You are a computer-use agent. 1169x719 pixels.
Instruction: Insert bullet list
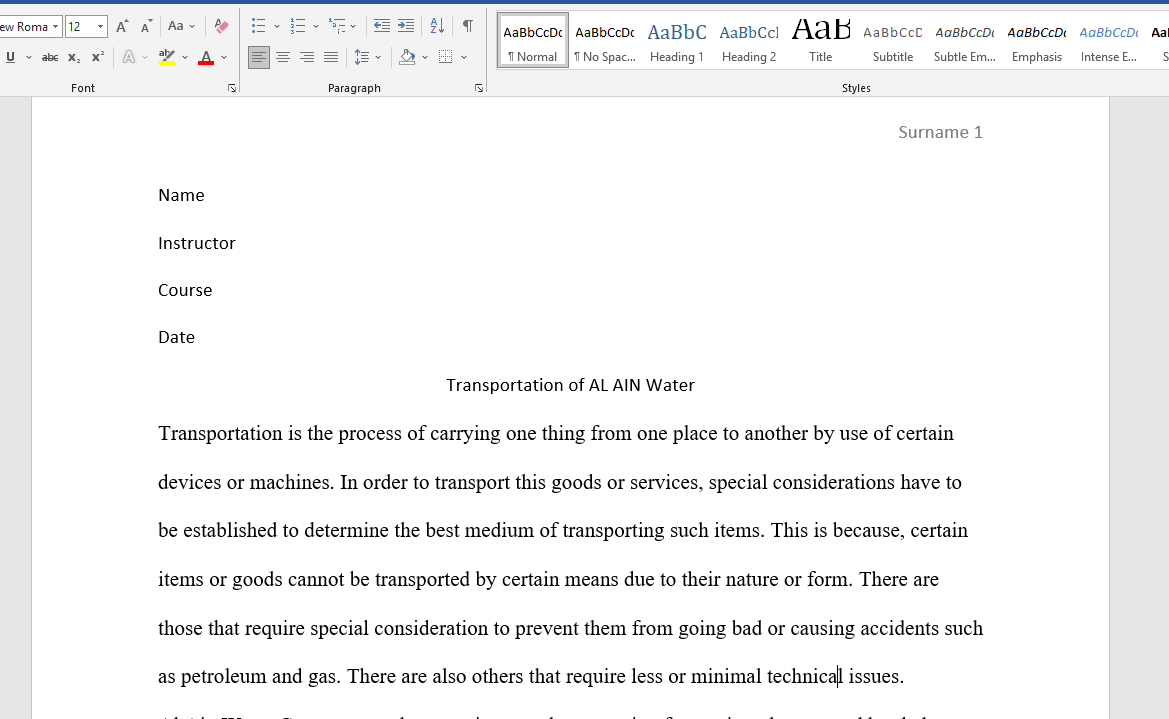259,27
